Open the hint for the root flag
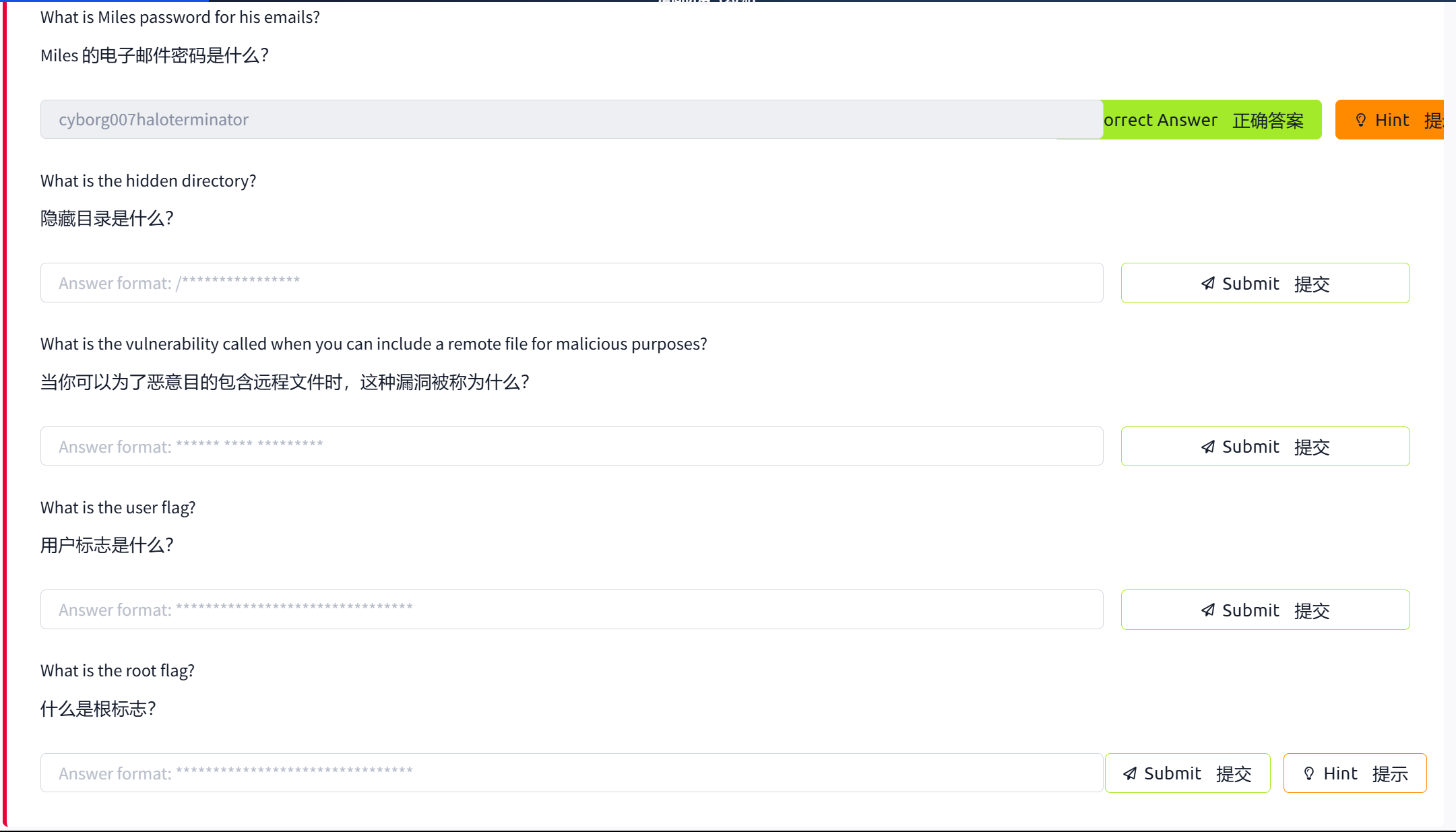 pos(1354,773)
